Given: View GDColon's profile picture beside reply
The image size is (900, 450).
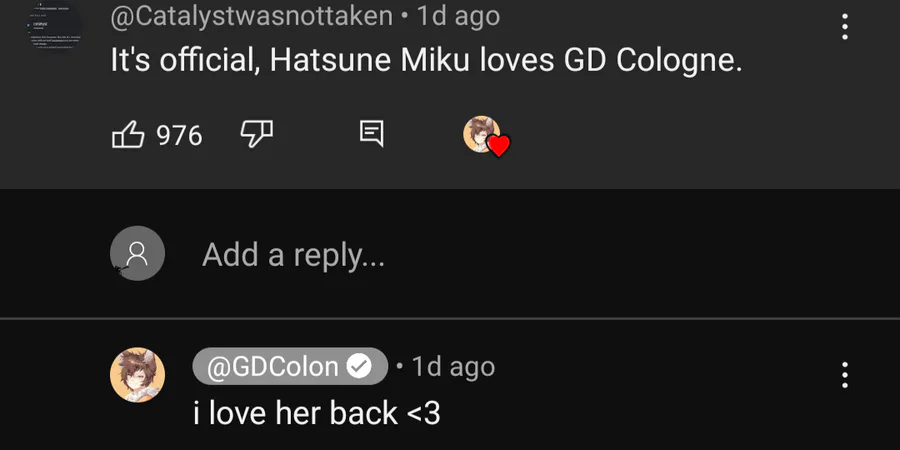Looking at the screenshot, I should (137, 375).
